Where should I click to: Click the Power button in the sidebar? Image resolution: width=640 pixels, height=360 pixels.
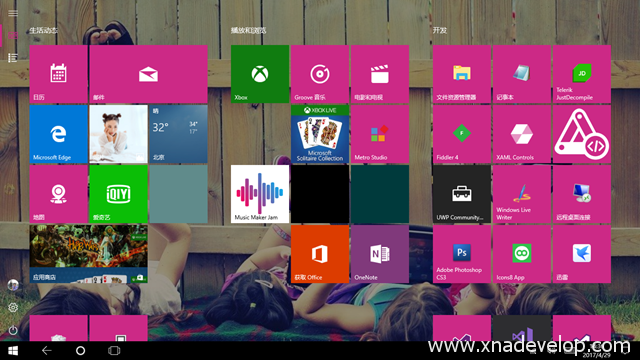[13, 330]
